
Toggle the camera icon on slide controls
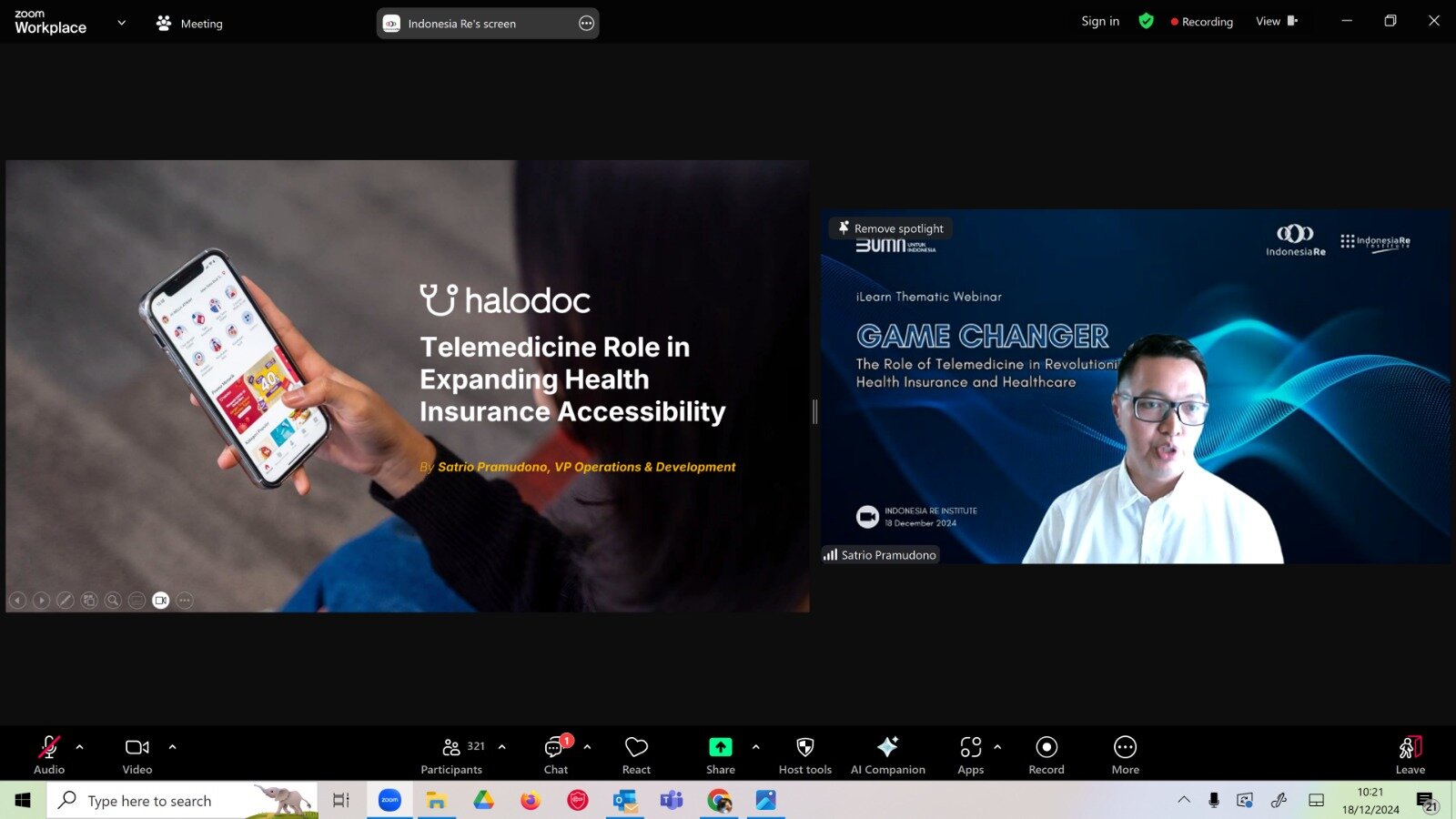161,601
